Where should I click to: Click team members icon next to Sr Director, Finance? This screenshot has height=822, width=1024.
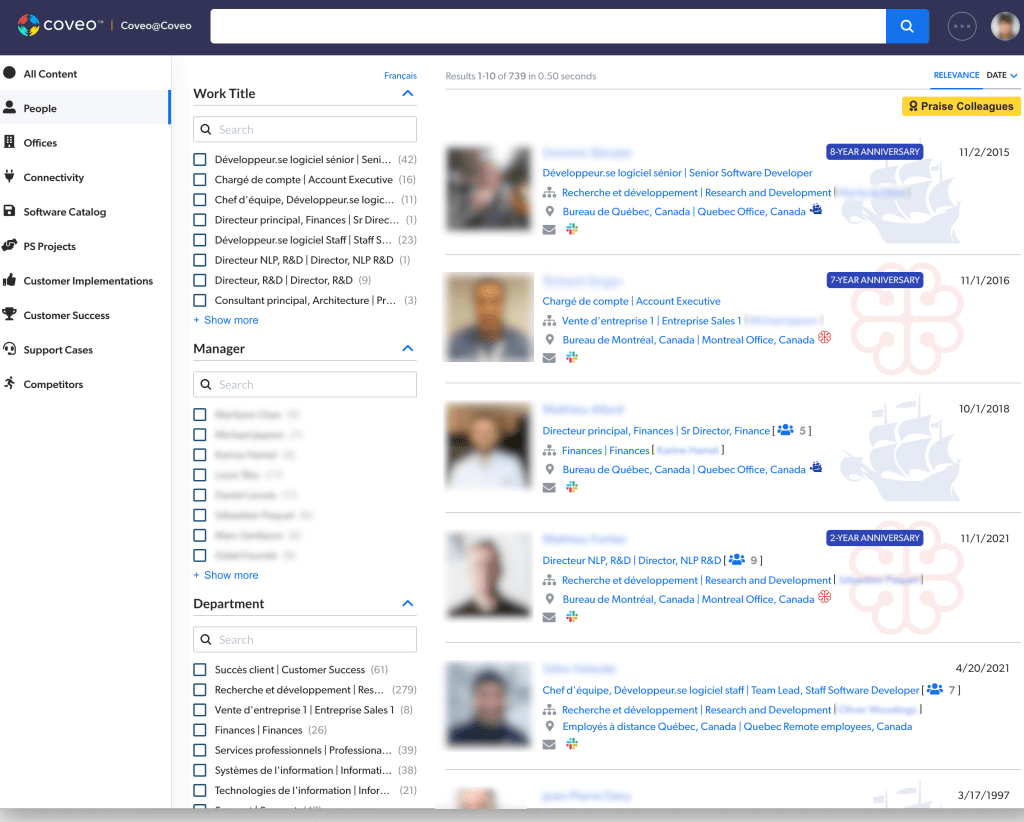785,430
